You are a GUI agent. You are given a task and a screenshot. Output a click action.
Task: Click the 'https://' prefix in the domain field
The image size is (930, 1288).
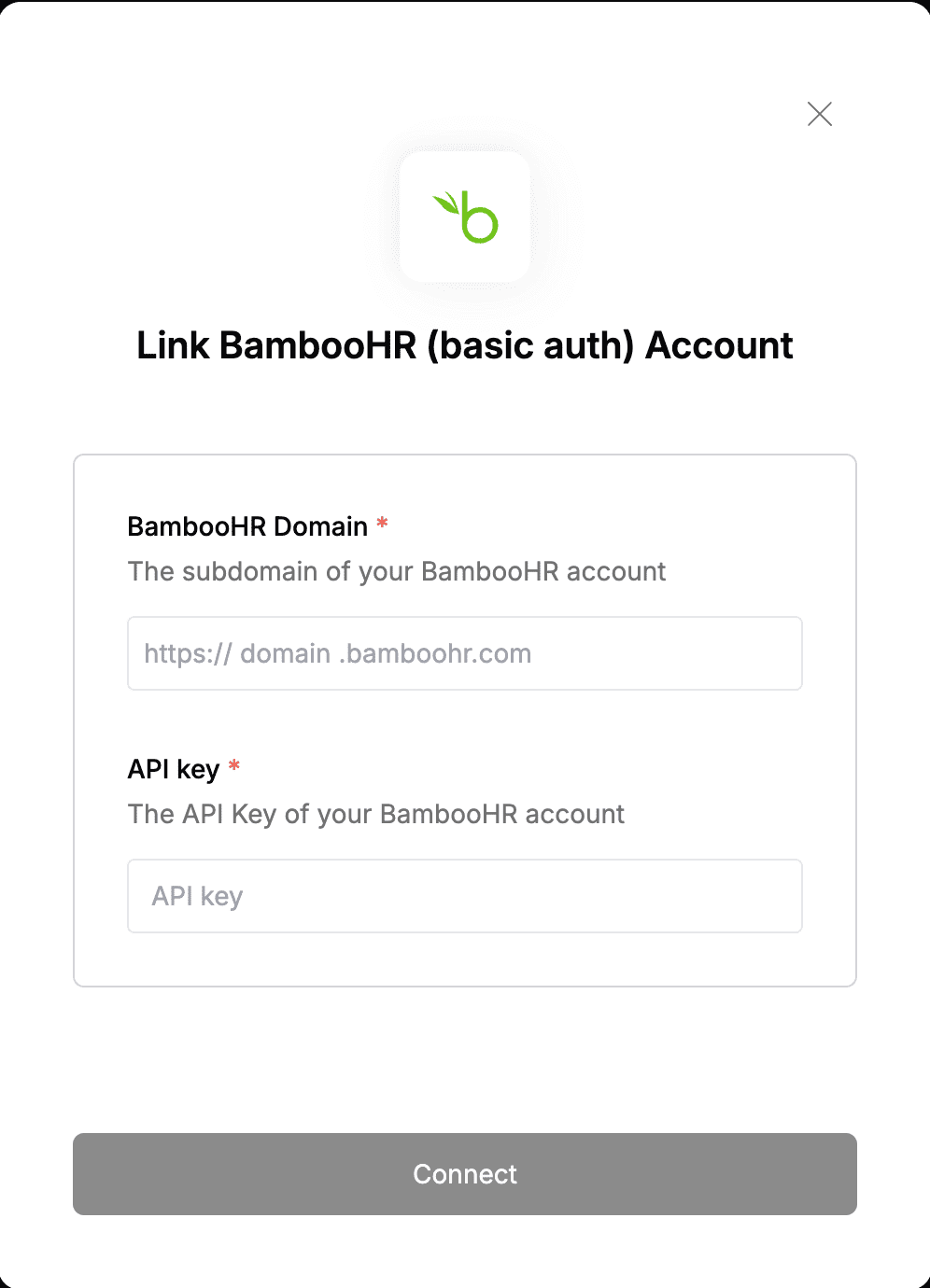point(188,653)
